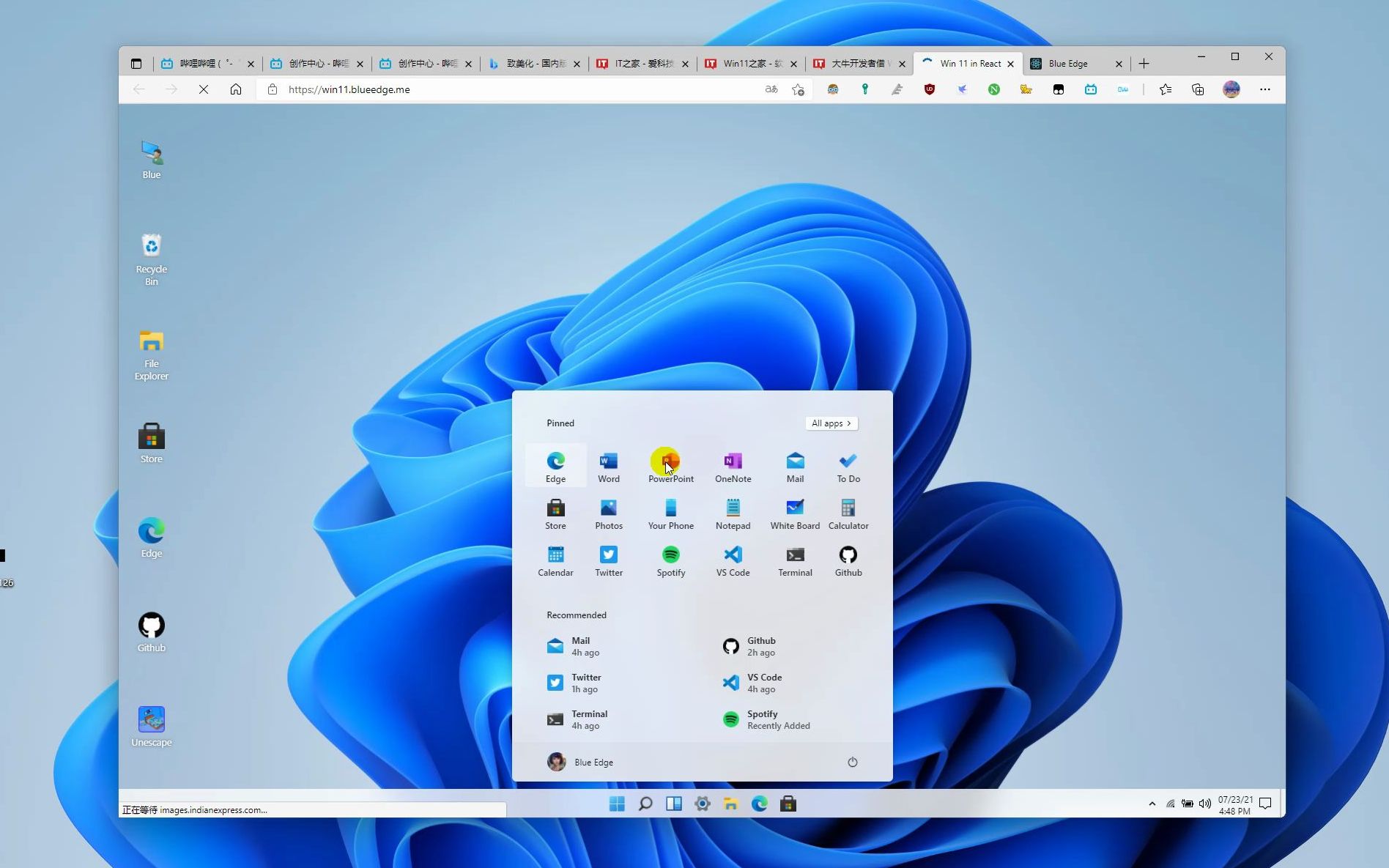Open the Favorites list button
1389x868 pixels.
(x=1166, y=89)
